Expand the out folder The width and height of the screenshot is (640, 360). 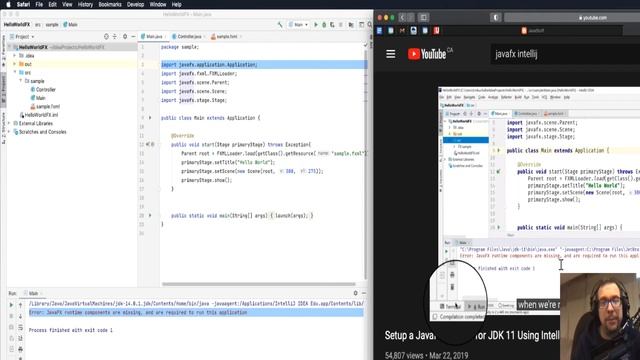(x=15, y=64)
